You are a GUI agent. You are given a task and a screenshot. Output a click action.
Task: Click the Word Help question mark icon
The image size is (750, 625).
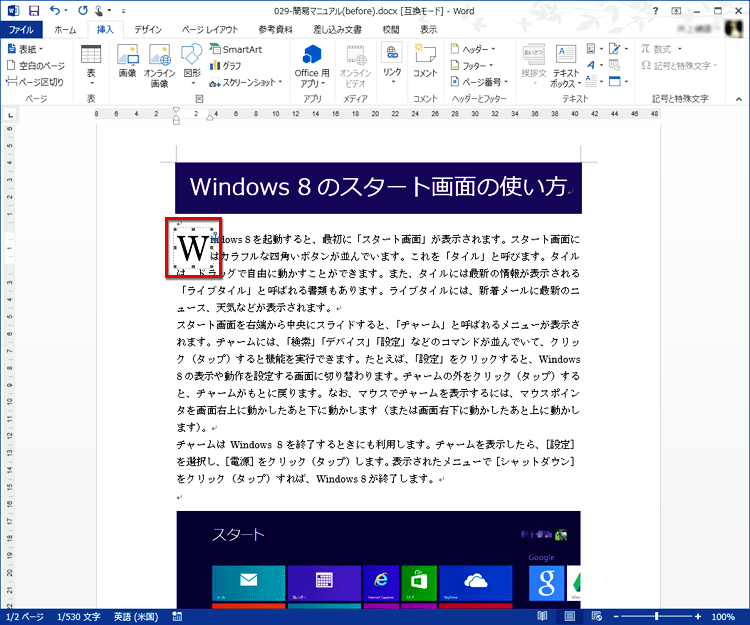pos(655,11)
